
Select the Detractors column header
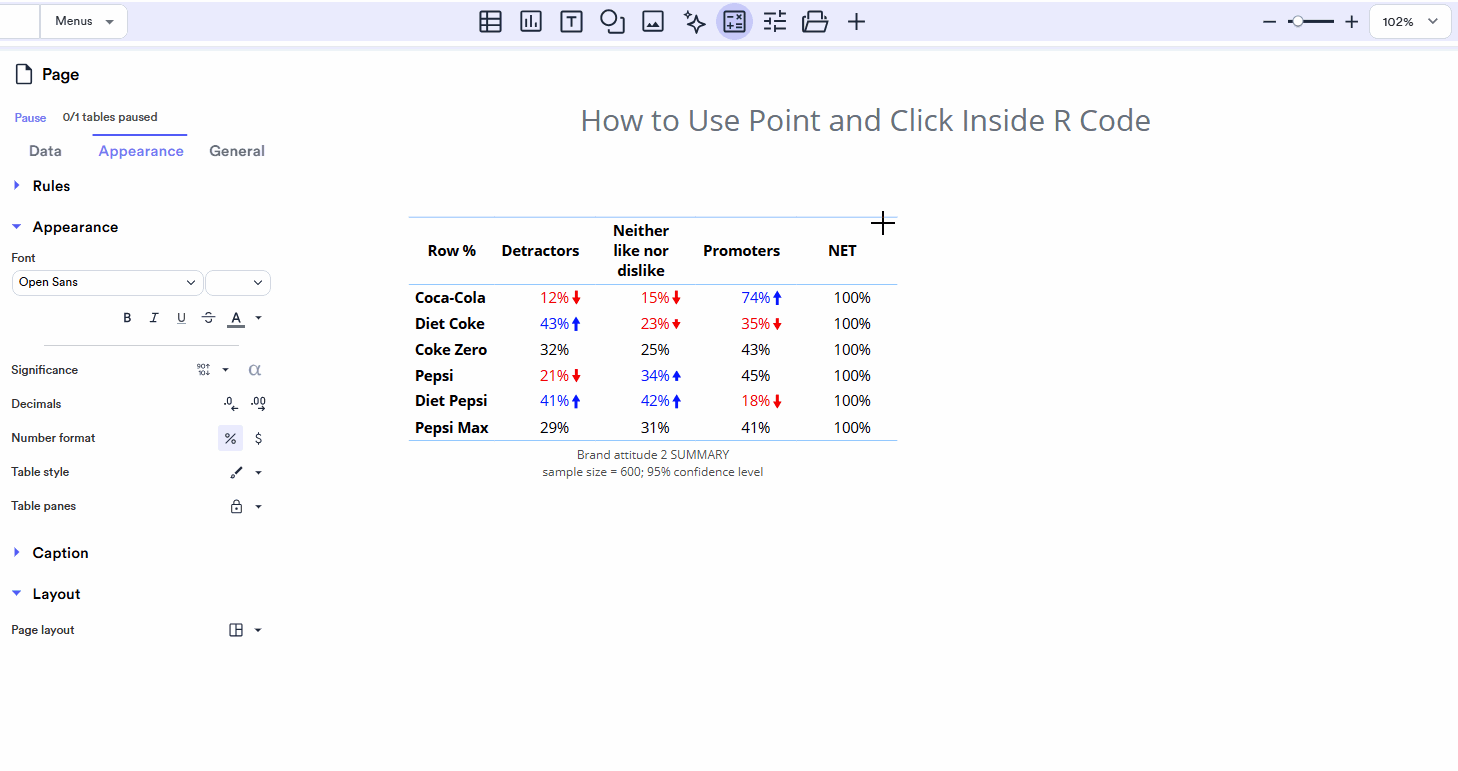tap(540, 251)
